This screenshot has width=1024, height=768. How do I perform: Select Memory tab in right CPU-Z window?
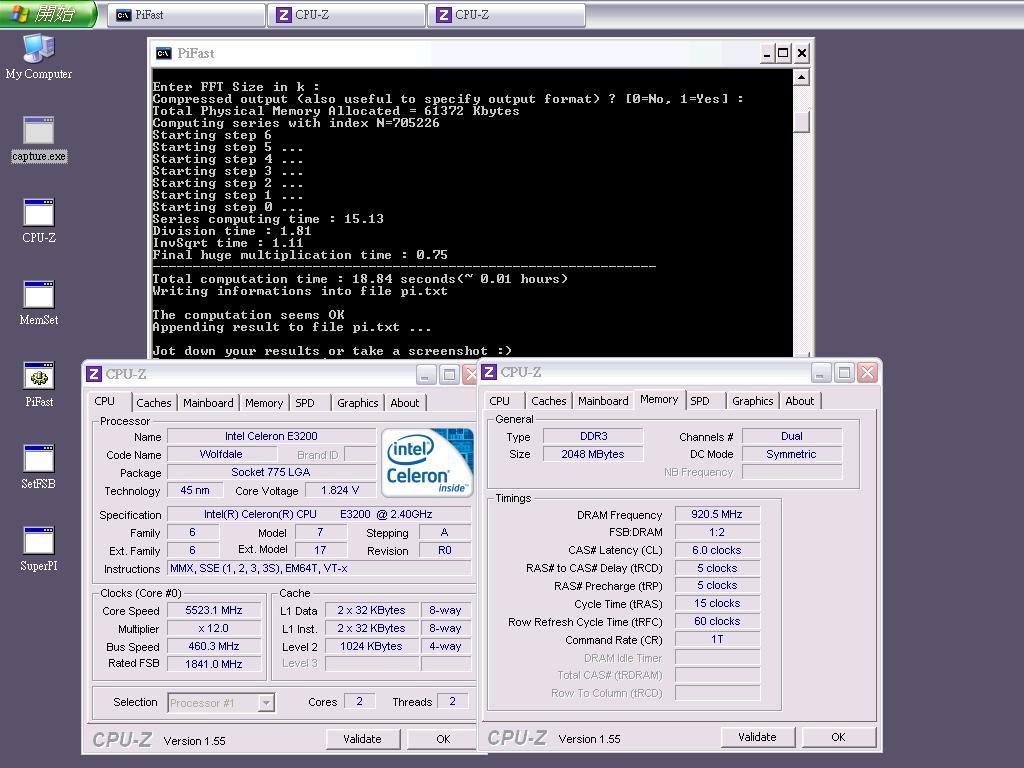tap(659, 399)
